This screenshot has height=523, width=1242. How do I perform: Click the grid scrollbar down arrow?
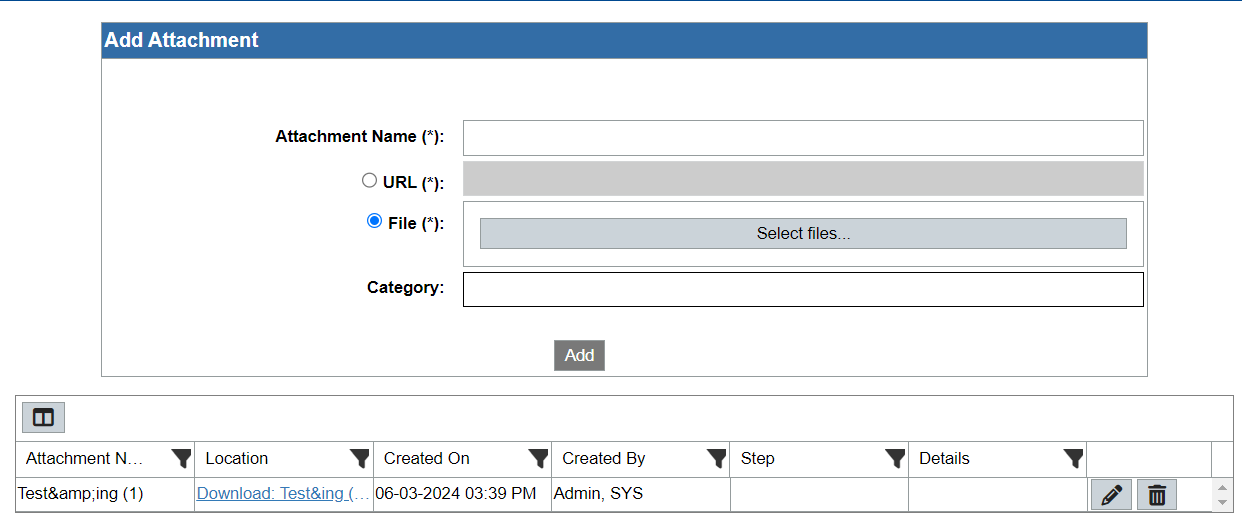(x=1222, y=502)
